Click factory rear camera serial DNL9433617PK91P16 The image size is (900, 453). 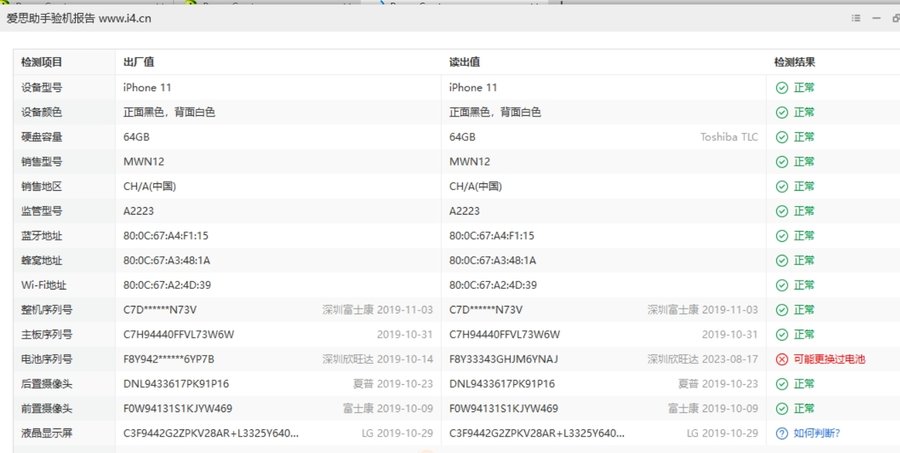coord(176,384)
